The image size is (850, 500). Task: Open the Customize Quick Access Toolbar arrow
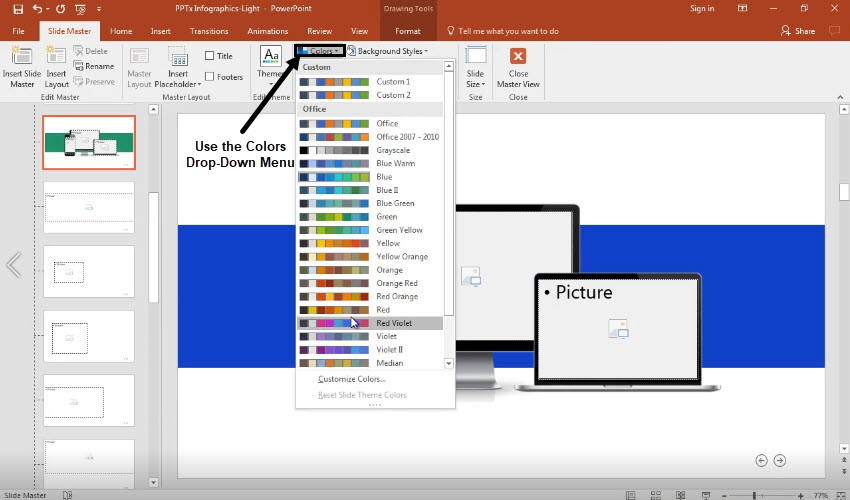coord(99,9)
